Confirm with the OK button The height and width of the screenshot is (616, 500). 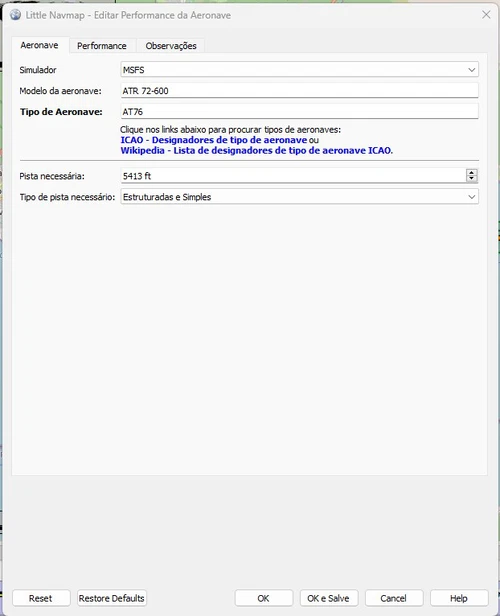[x=264, y=598]
